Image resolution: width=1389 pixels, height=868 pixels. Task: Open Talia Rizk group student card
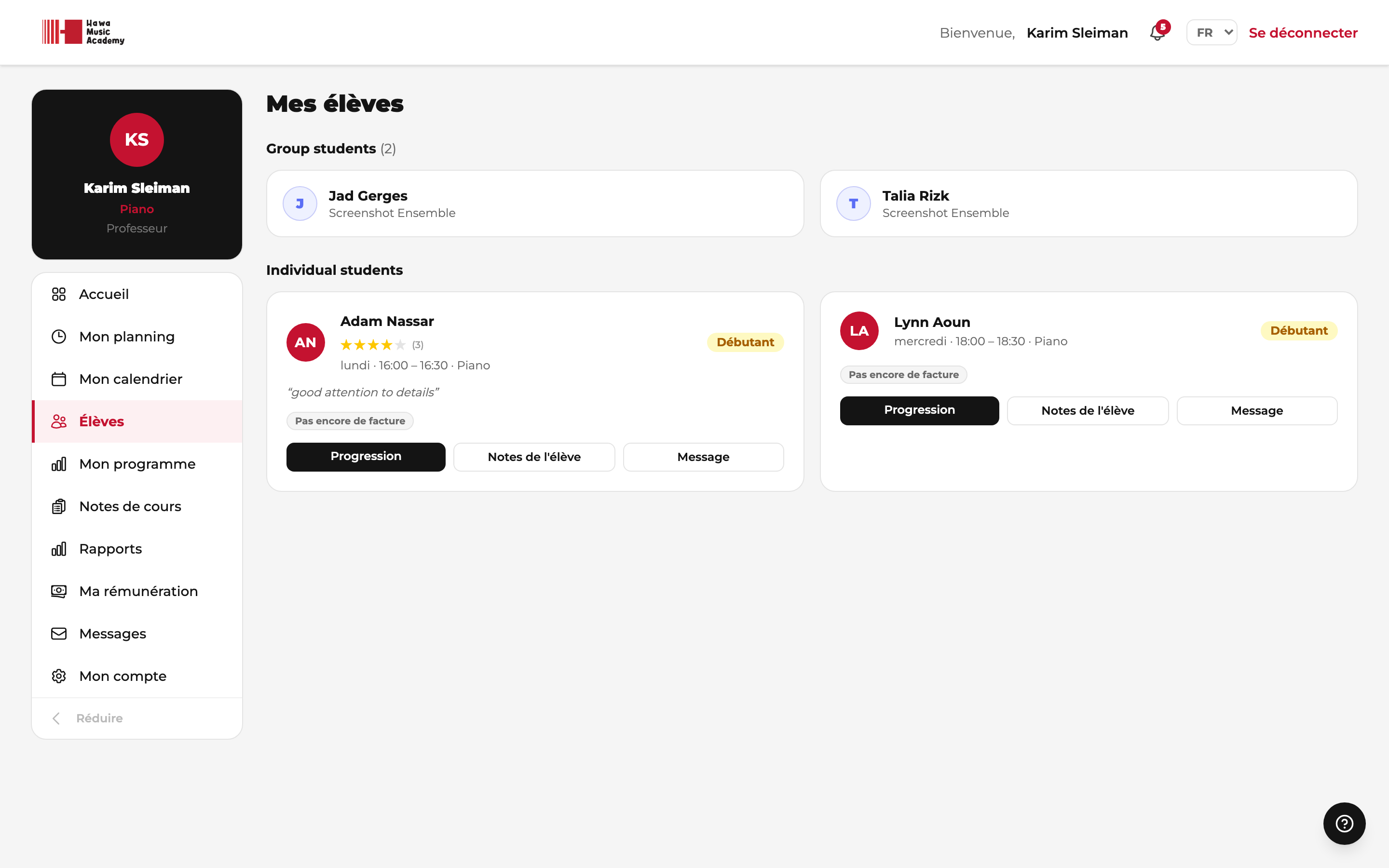coord(1089,203)
